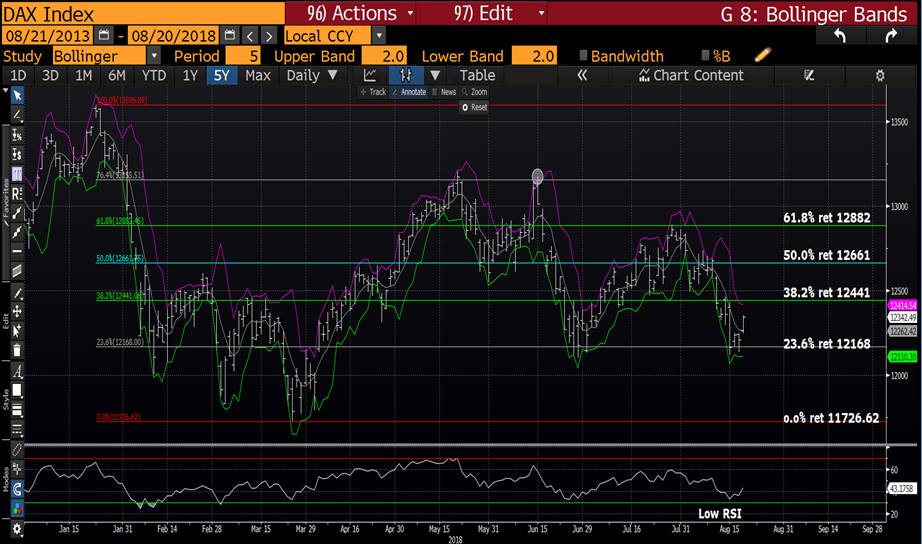922x544 pixels.
Task: Select the Fibonacci retracement tool
Action: (x=17, y=174)
